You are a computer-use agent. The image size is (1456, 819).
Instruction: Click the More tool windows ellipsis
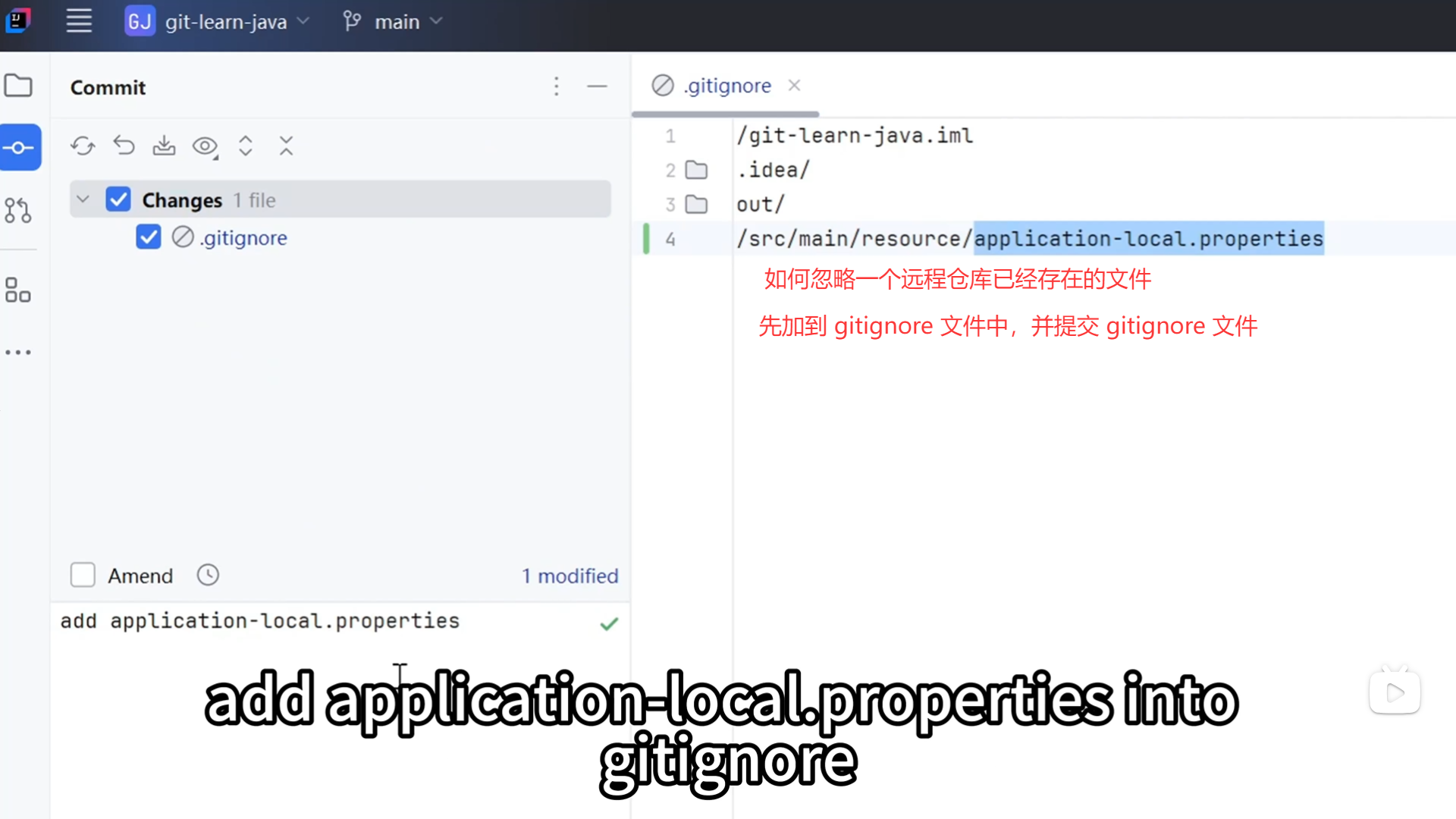18,353
